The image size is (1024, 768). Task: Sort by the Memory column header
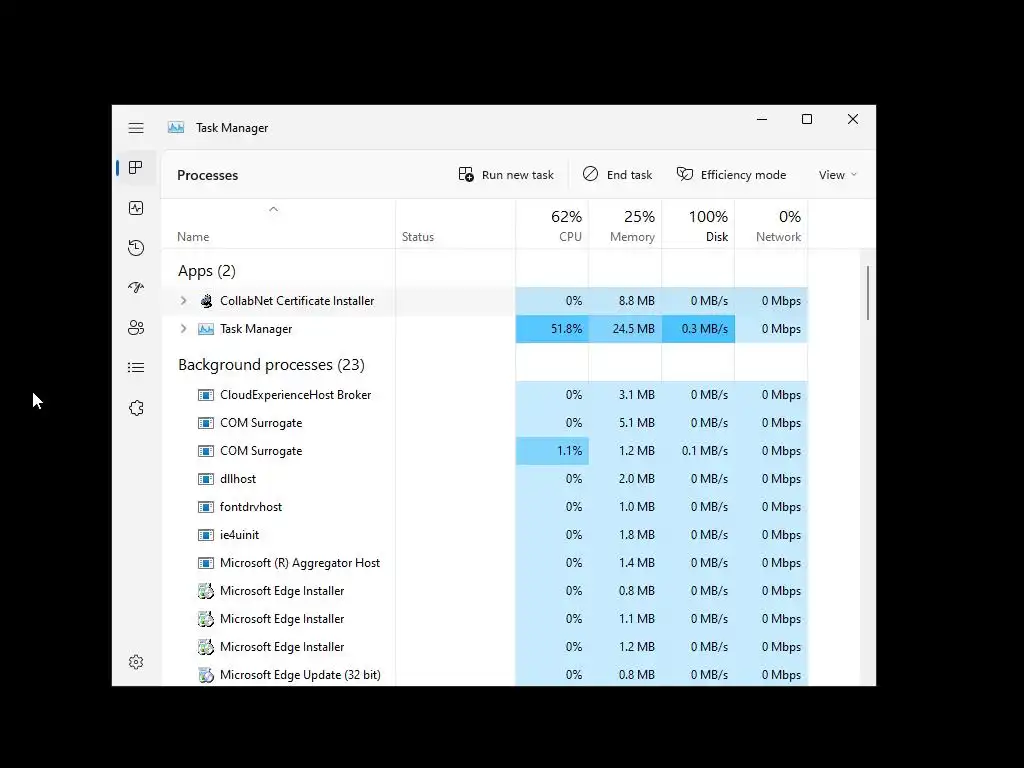626,226
